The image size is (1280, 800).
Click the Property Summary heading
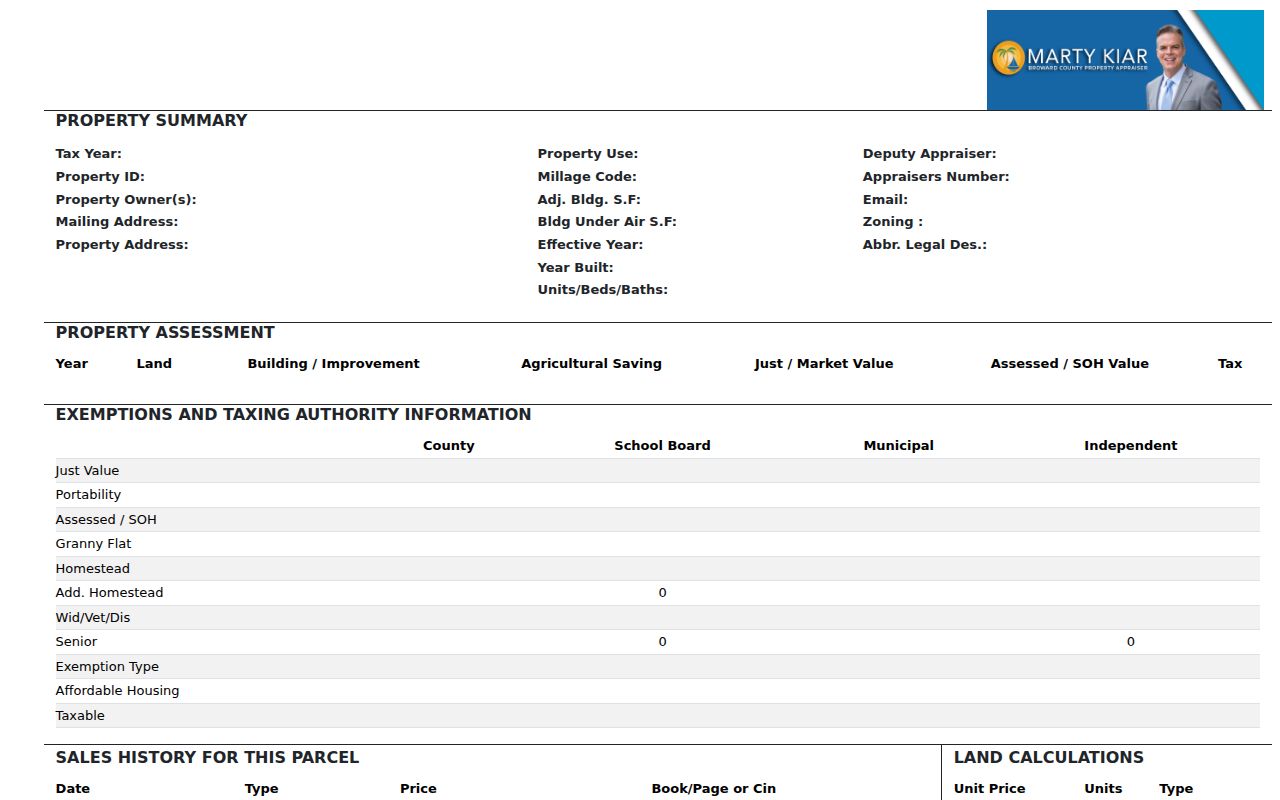pyautogui.click(x=151, y=121)
